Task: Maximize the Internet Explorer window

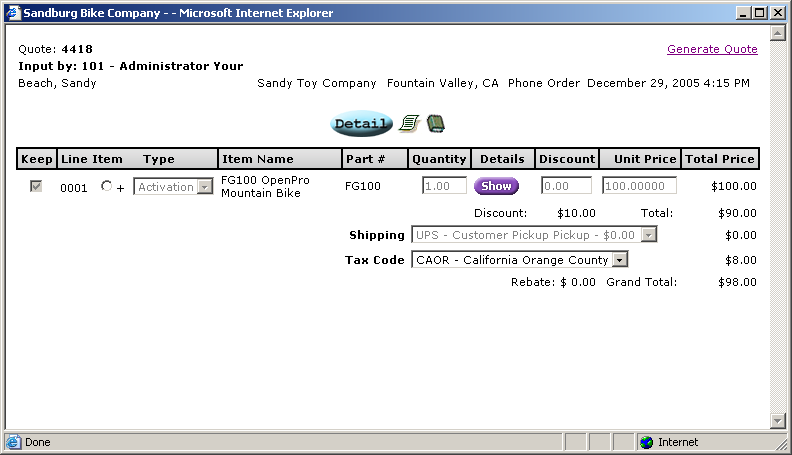Action: pyautogui.click(x=759, y=13)
